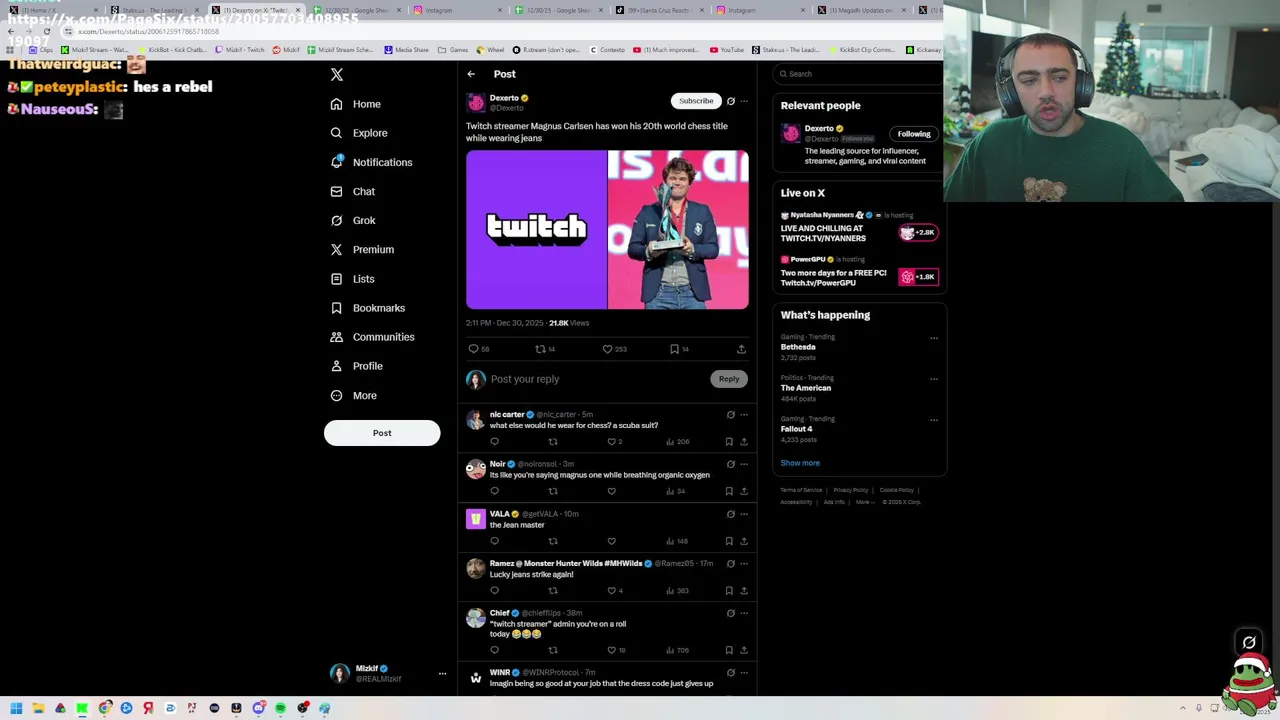Open File Explorer in the taskbar

point(38,708)
